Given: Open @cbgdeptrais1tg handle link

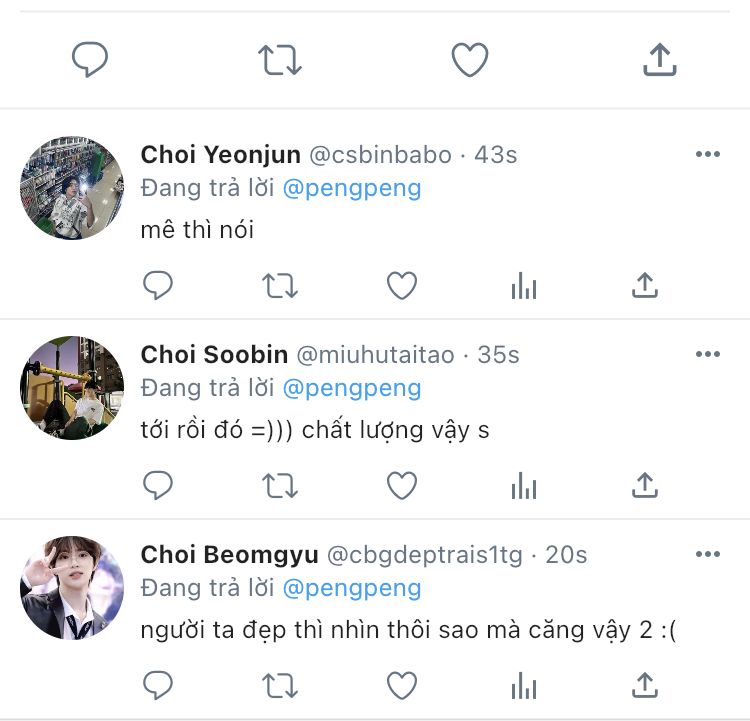Looking at the screenshot, I should (x=425, y=554).
